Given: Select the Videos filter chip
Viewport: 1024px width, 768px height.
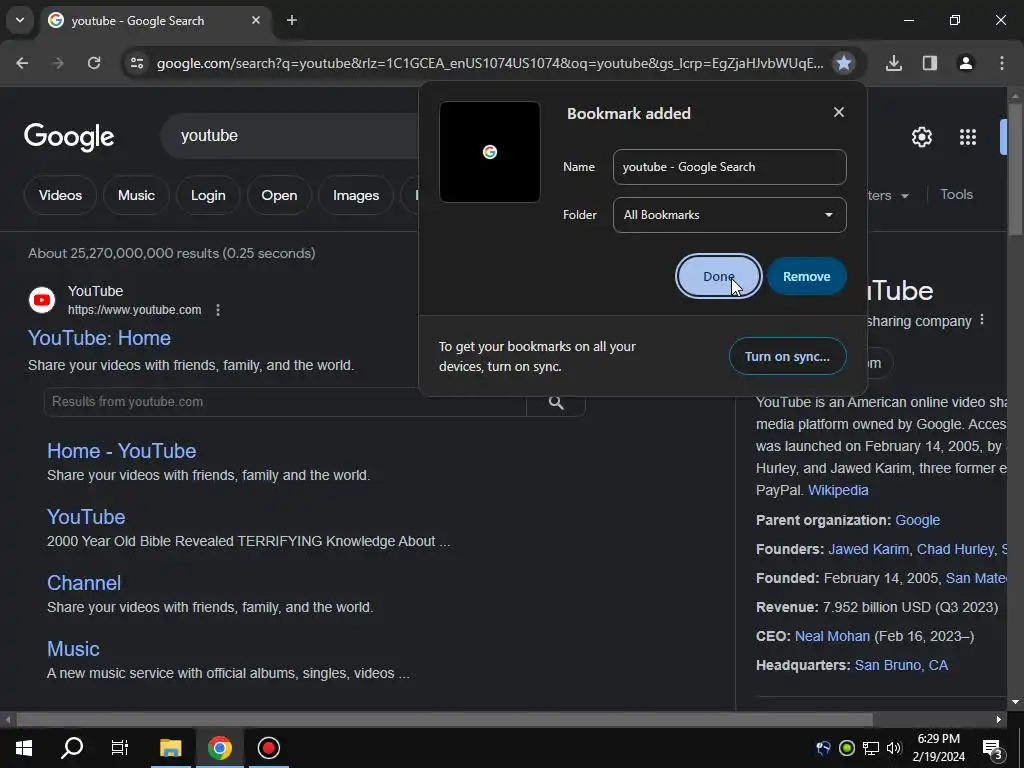Looking at the screenshot, I should [60, 195].
